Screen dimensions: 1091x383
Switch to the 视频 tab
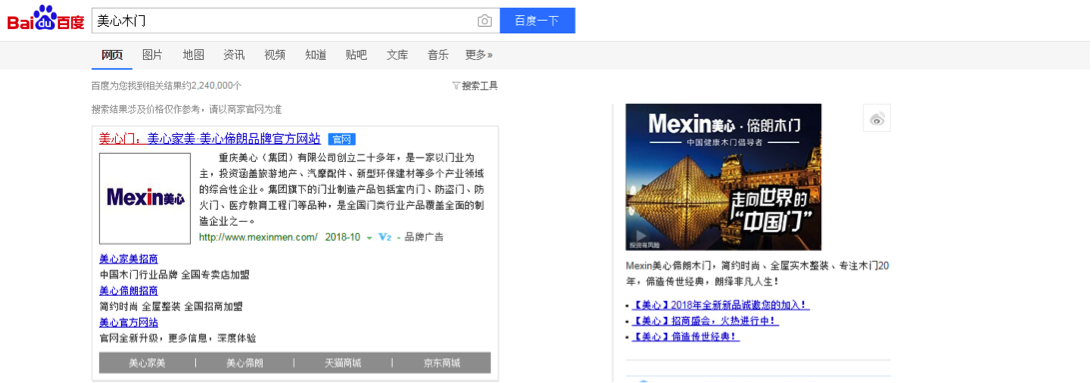pyautogui.click(x=275, y=55)
